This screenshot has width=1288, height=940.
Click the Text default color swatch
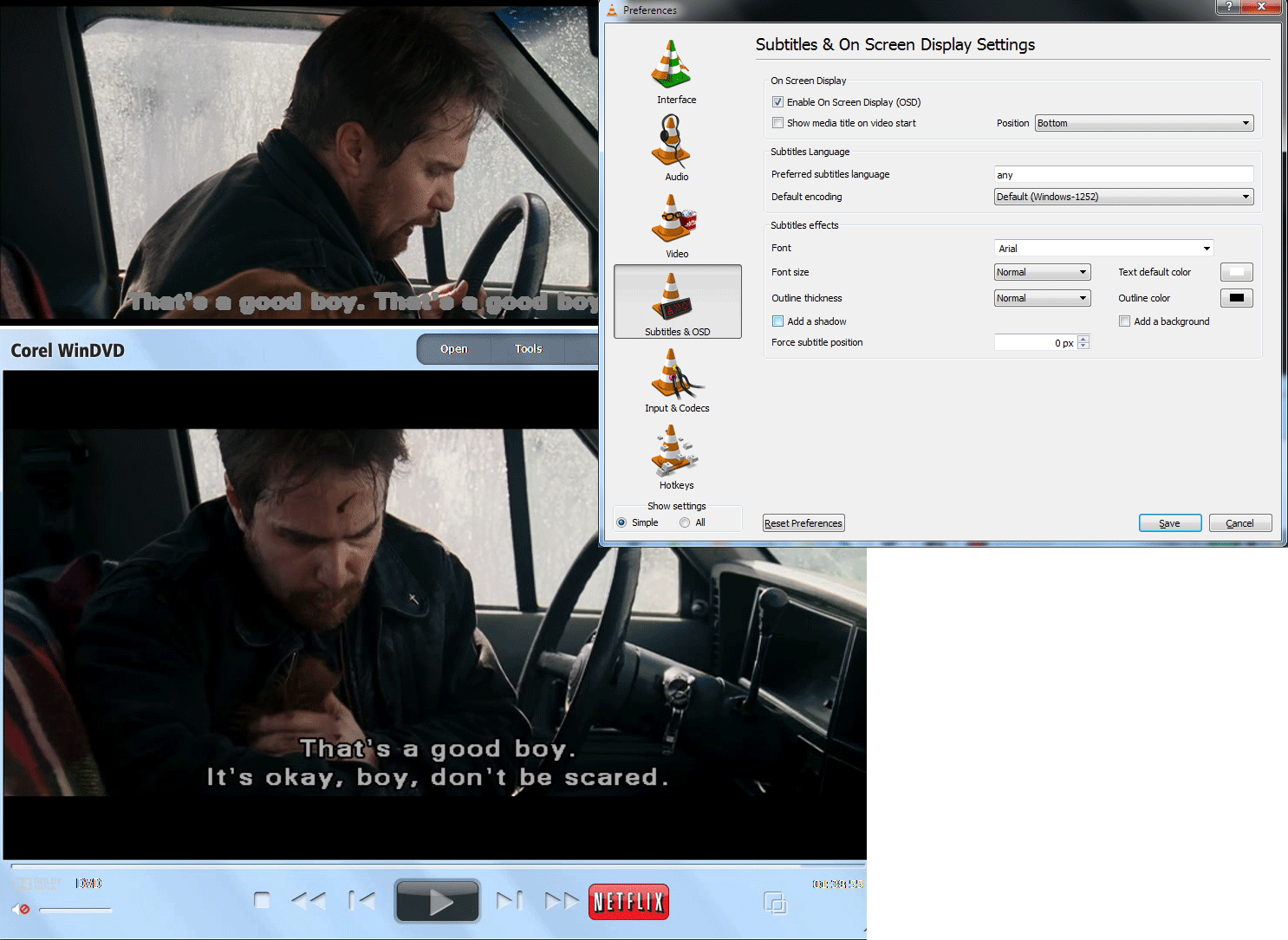(1237, 272)
